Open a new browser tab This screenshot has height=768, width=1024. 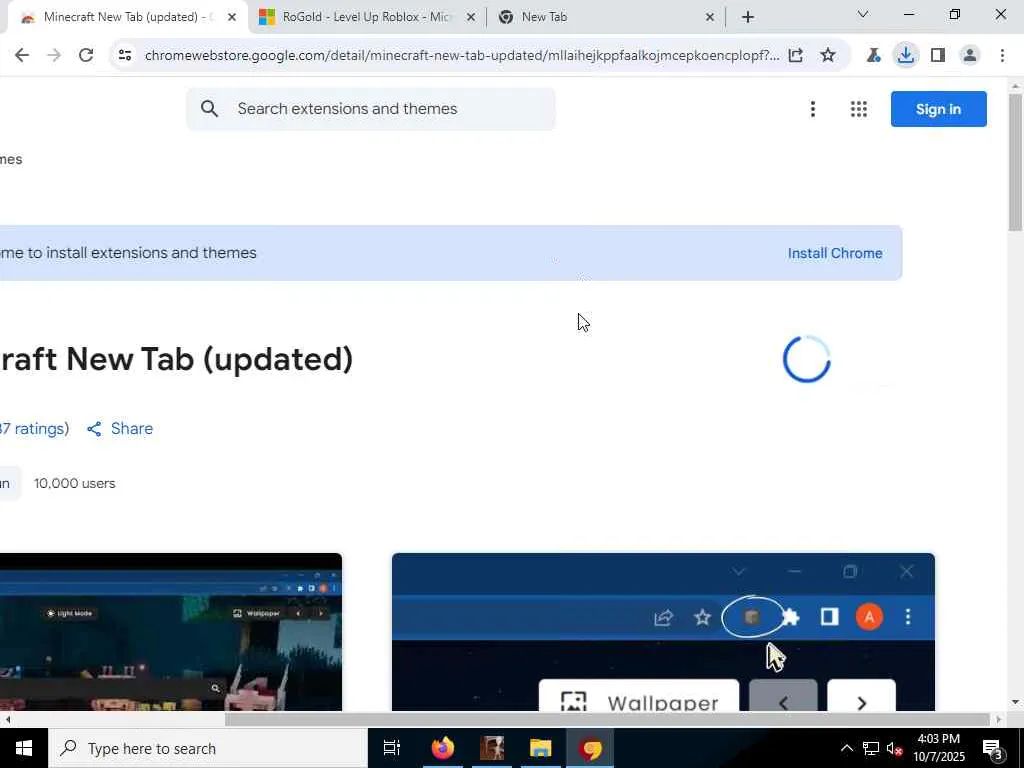coord(748,17)
